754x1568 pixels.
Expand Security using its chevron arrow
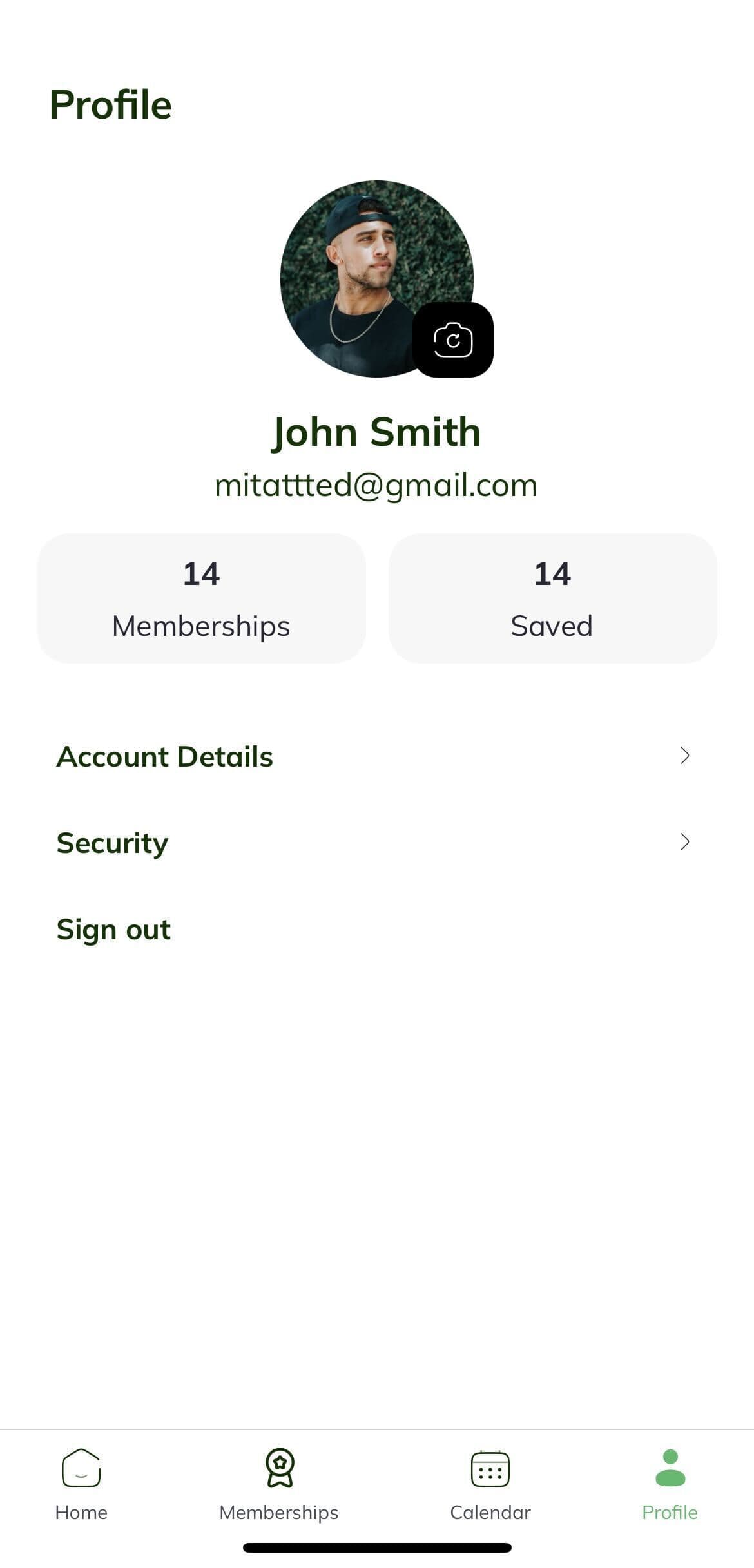685,842
